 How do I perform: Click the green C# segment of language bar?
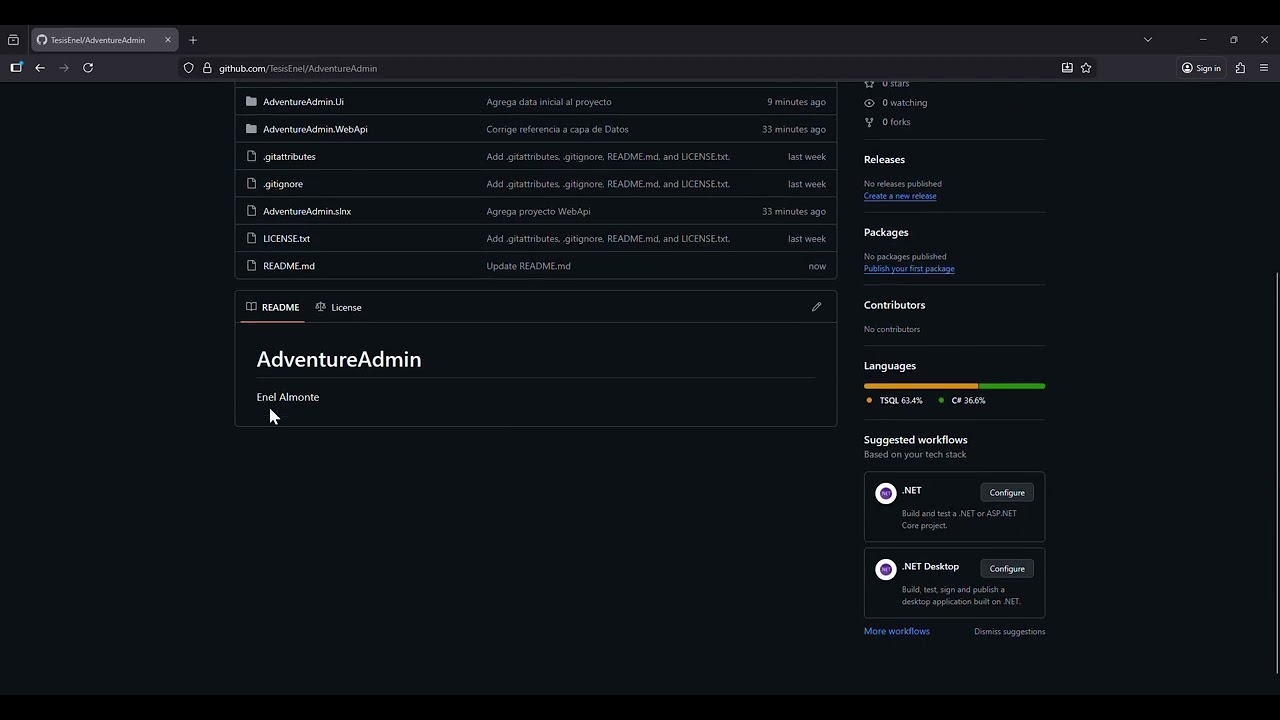coord(1012,386)
